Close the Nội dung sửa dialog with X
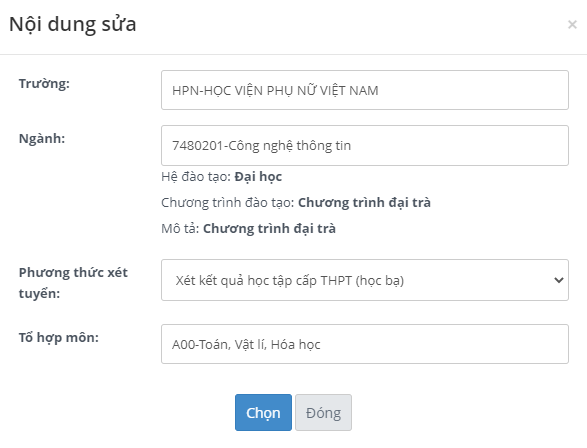Image resolution: width=587 pixels, height=448 pixels. (572, 25)
